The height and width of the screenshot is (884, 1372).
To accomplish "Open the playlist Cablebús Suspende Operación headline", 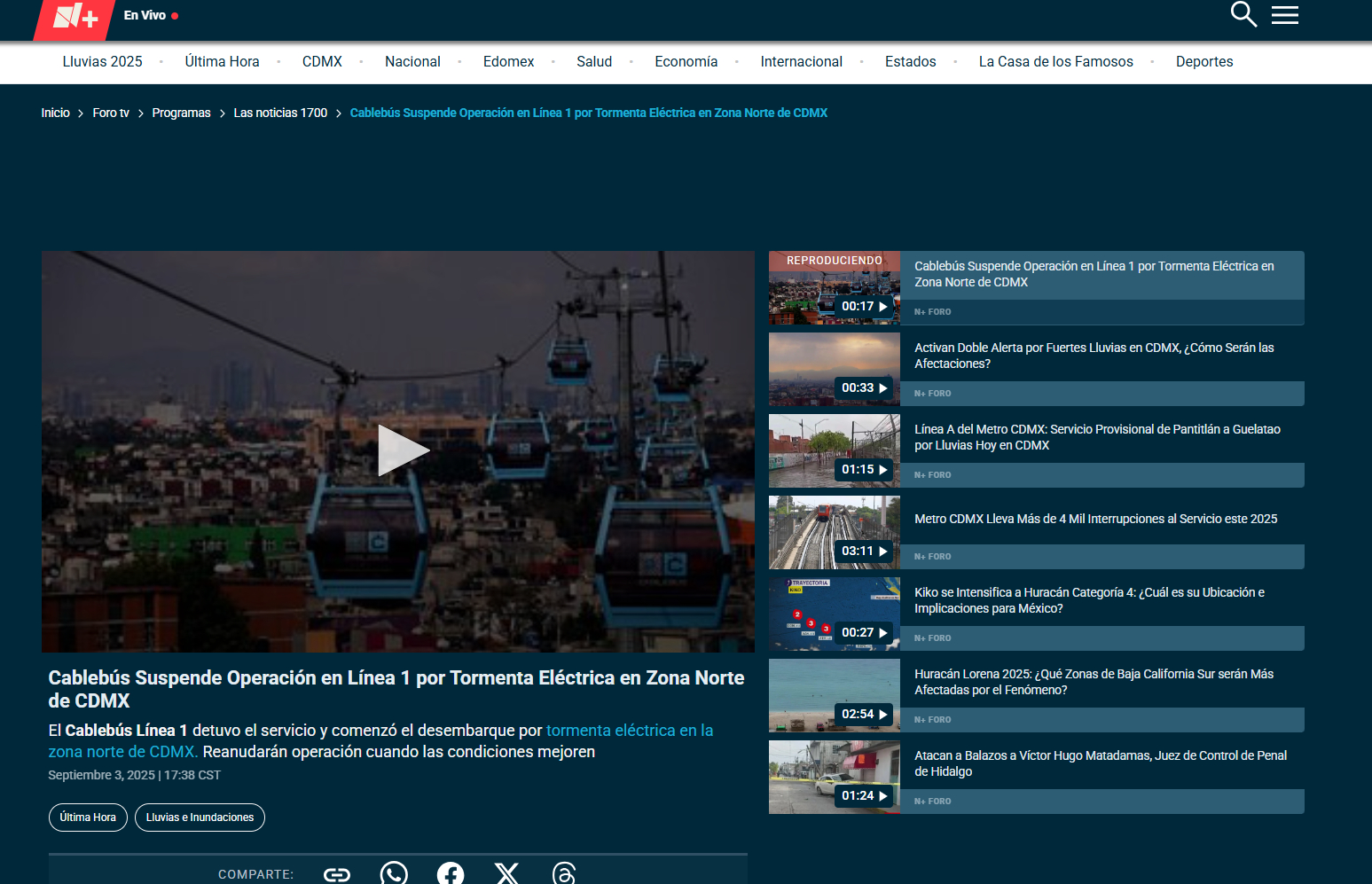I will 1094,274.
